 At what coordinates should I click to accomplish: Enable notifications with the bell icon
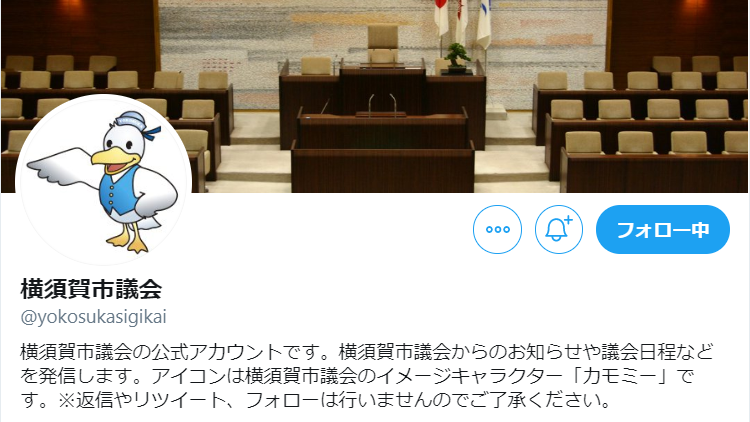pos(559,229)
